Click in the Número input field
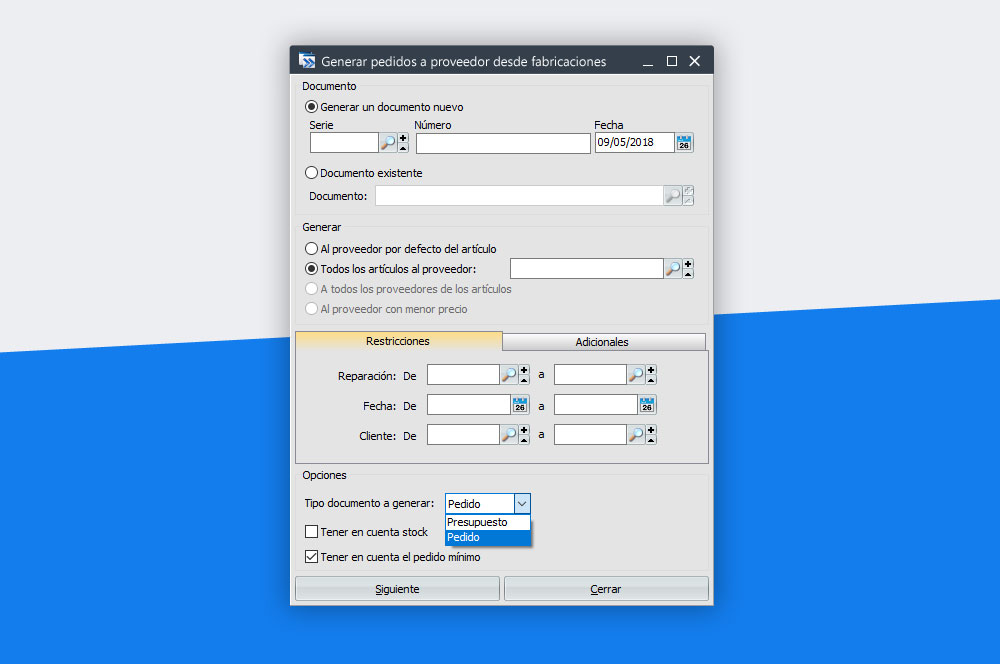Viewport: 1000px width, 664px height. pyautogui.click(x=503, y=143)
